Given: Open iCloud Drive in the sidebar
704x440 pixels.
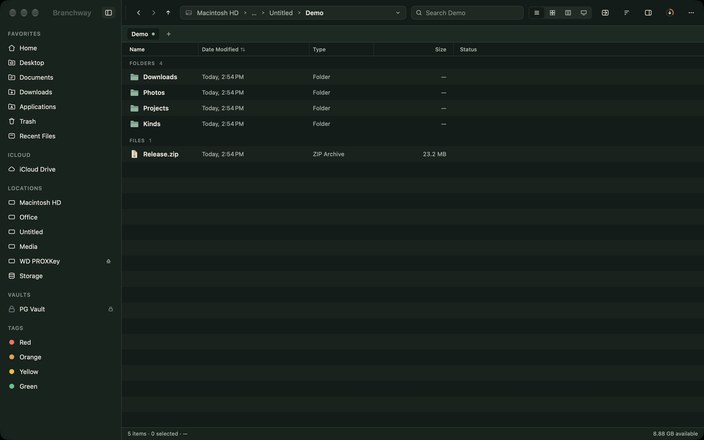Looking at the screenshot, I should click(61, 169).
